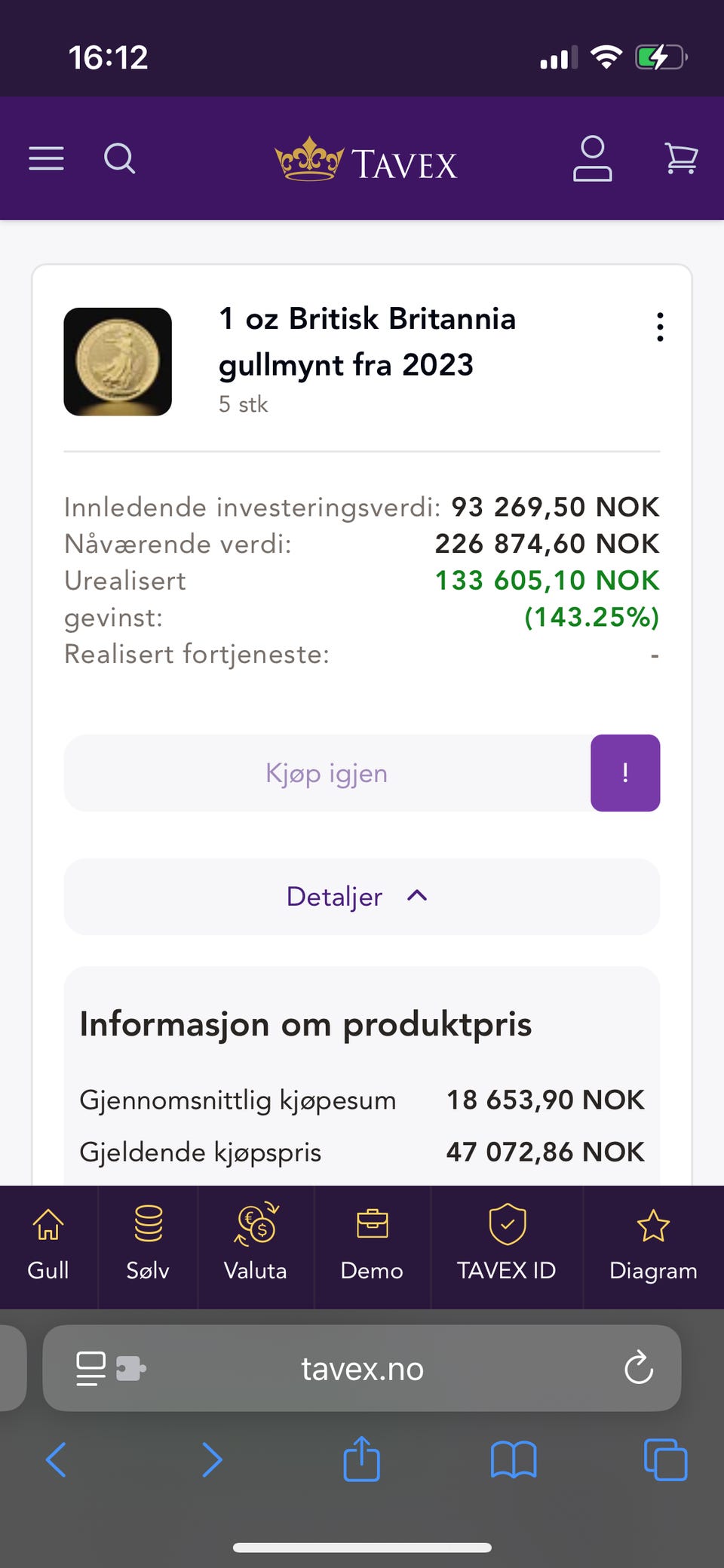Click the Kjøp igjen button
The width and height of the screenshot is (724, 1568).
coord(327,773)
